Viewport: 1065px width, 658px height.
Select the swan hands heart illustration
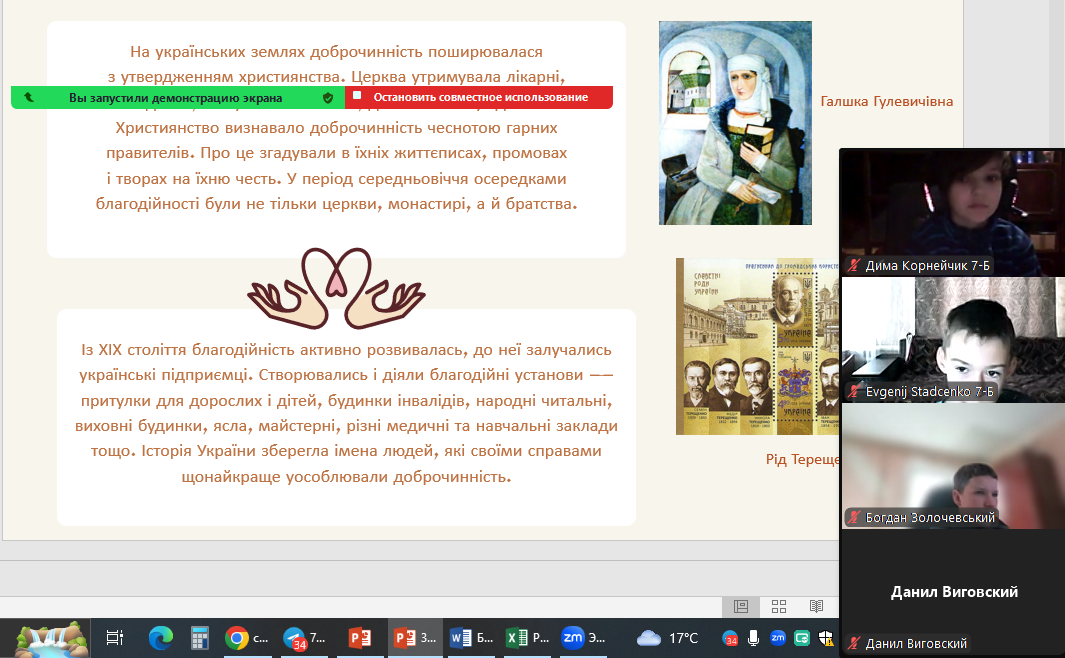pos(336,288)
